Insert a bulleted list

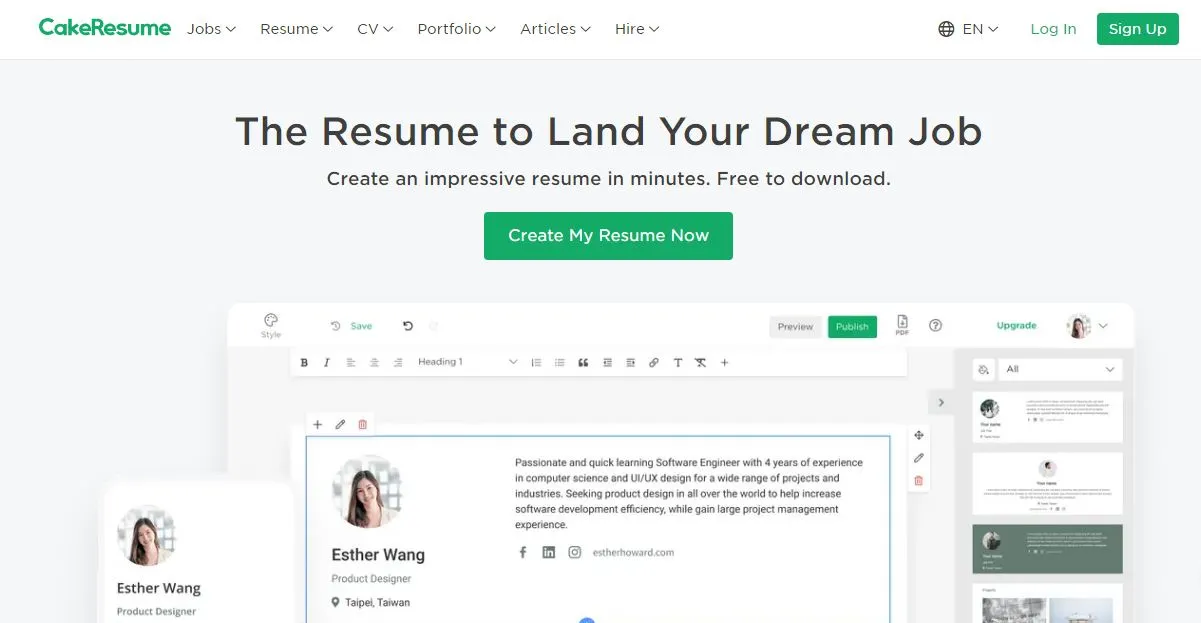click(560, 363)
